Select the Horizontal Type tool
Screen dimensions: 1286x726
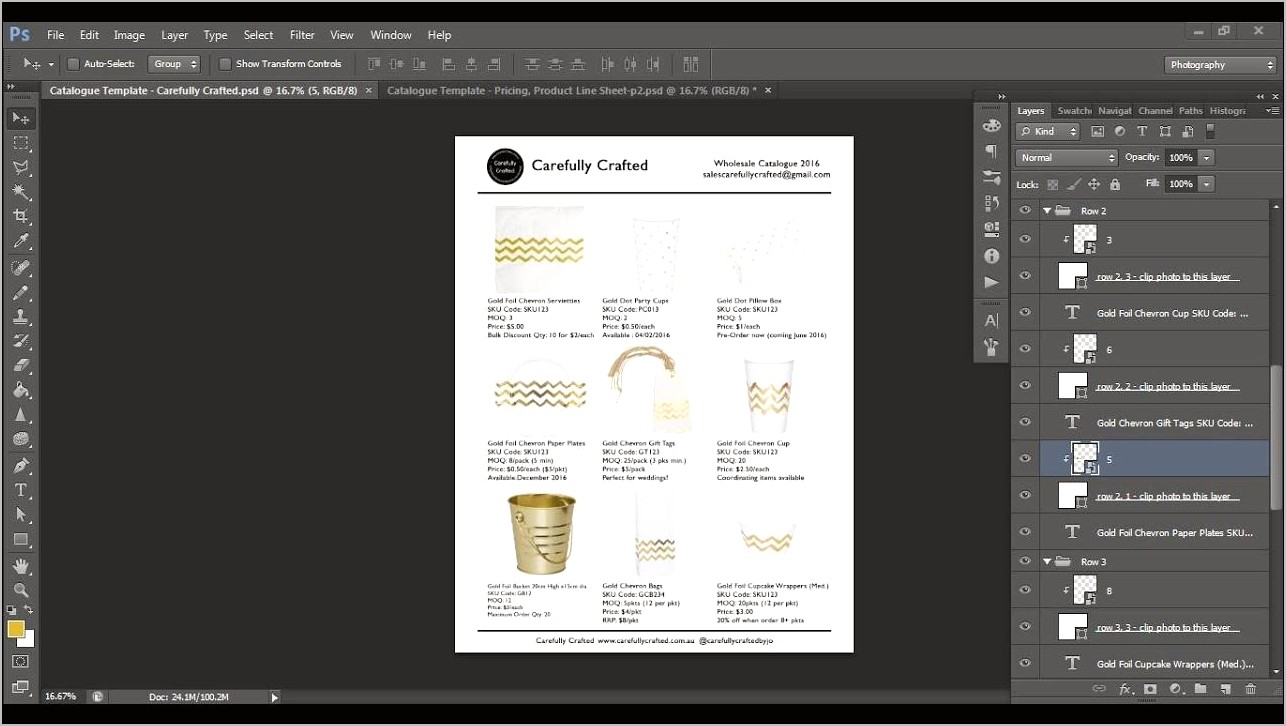[x=21, y=490]
